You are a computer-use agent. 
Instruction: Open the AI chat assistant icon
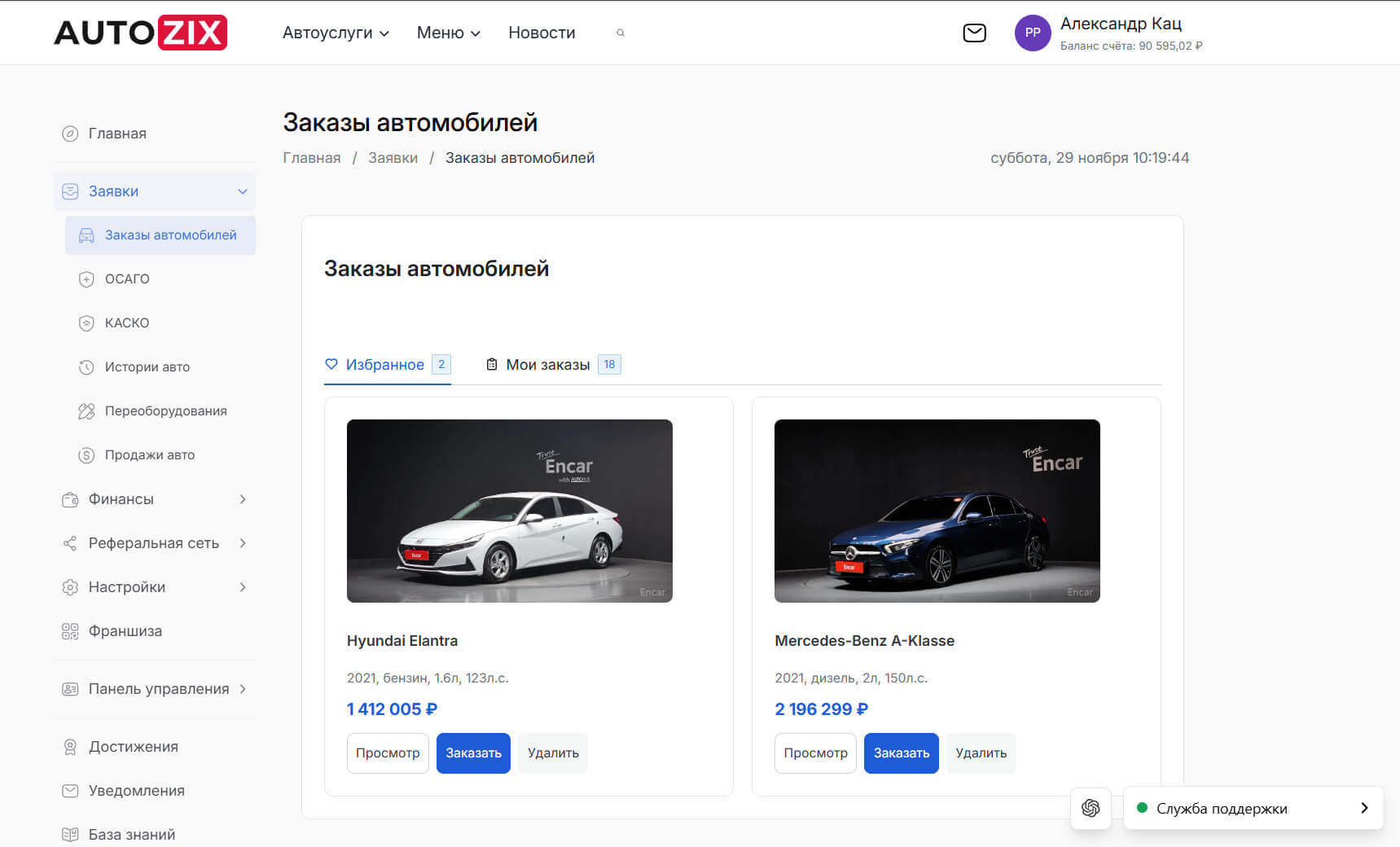tap(1091, 808)
